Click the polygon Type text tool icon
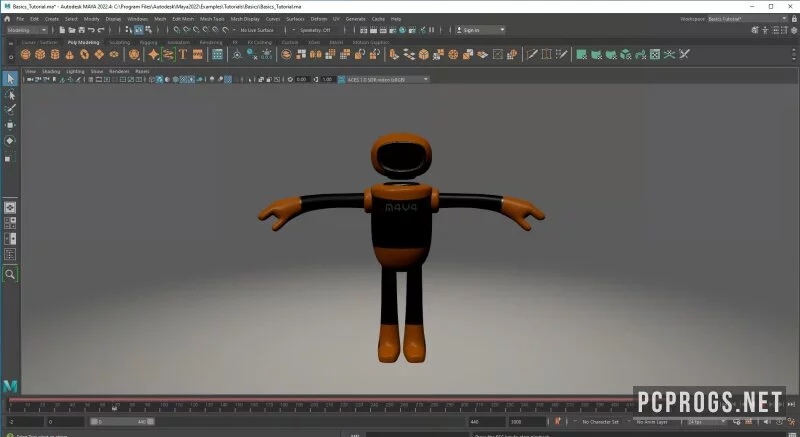800x437 pixels. tap(183, 54)
